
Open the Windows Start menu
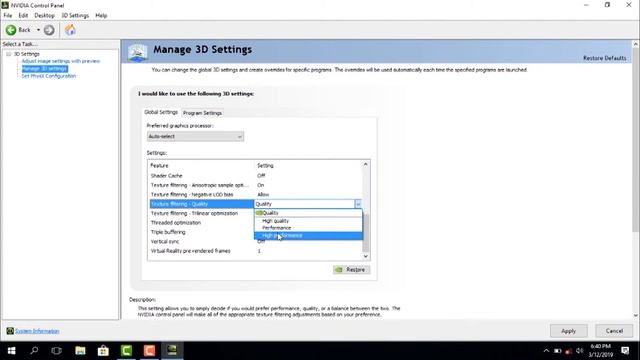(11, 351)
